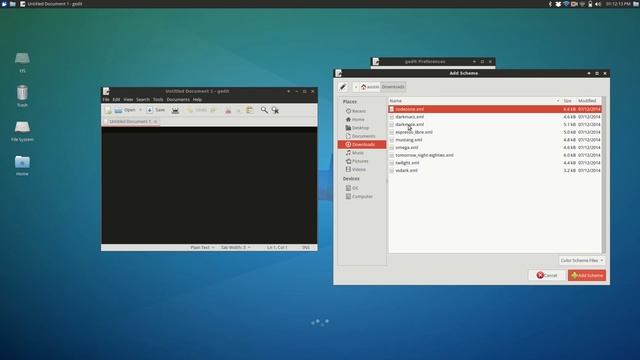Click the Open icon in gedit toolbar
640x360 pixels.
125,110
